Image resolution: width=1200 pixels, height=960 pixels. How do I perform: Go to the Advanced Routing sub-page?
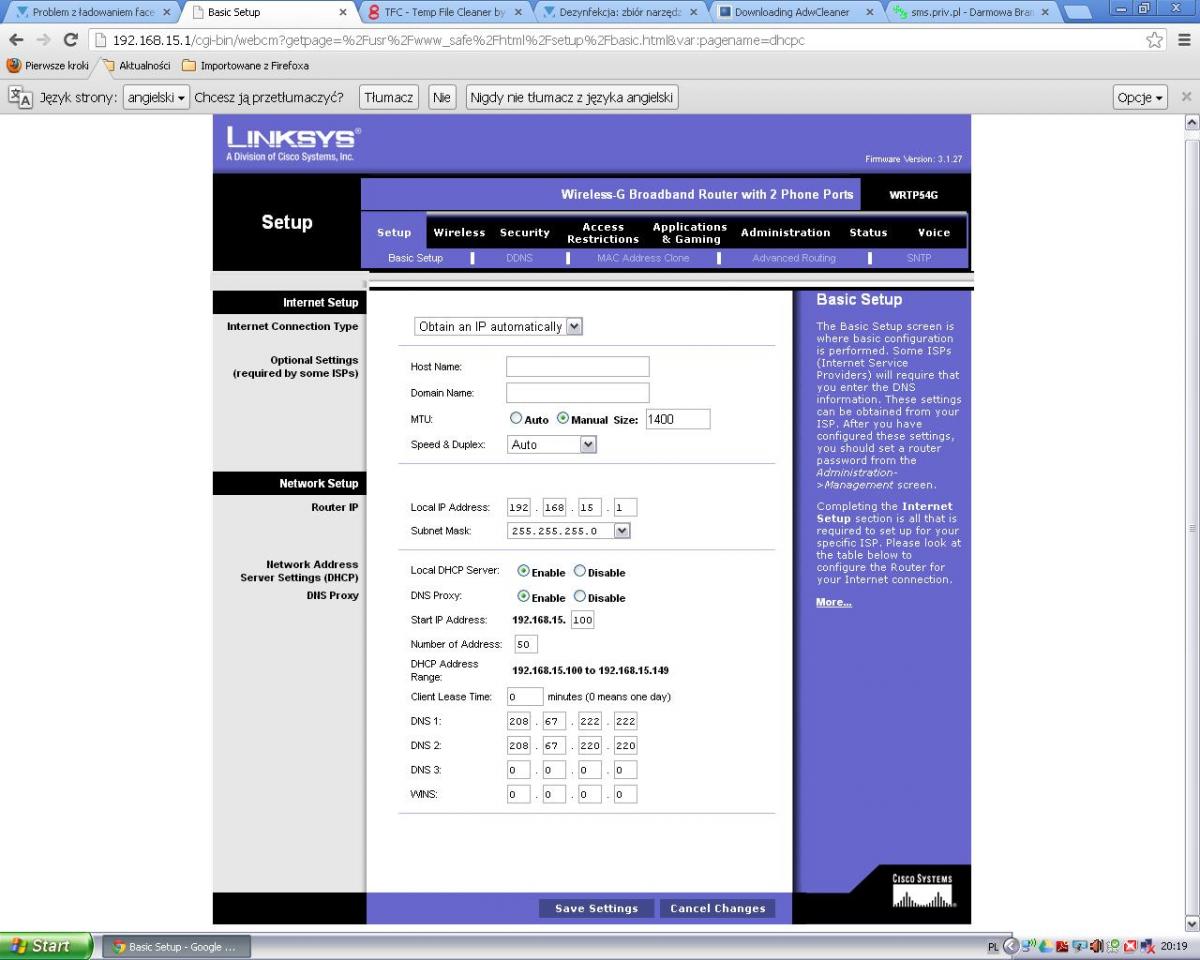(x=794, y=258)
